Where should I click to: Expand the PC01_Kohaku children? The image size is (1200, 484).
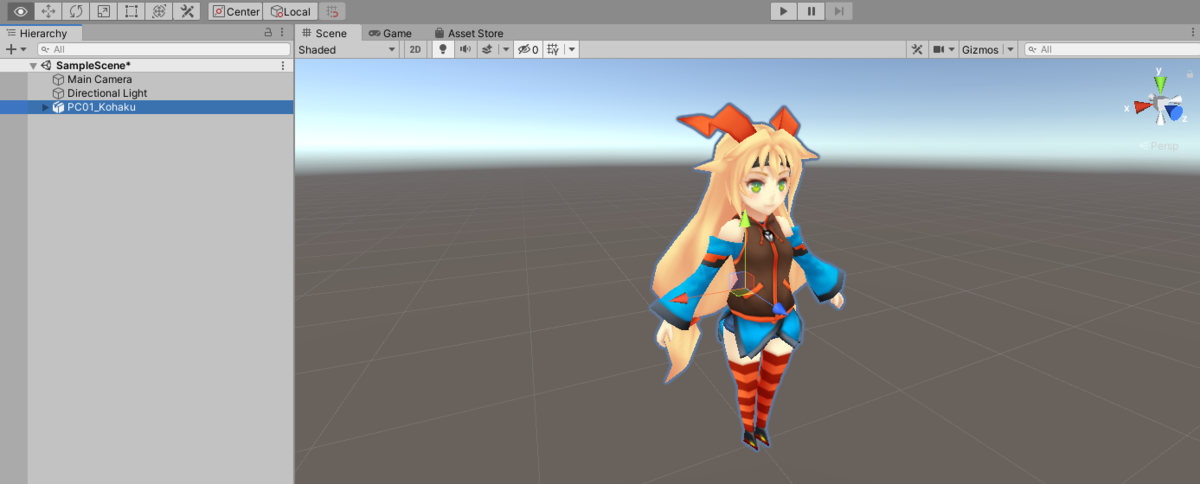tap(45, 107)
